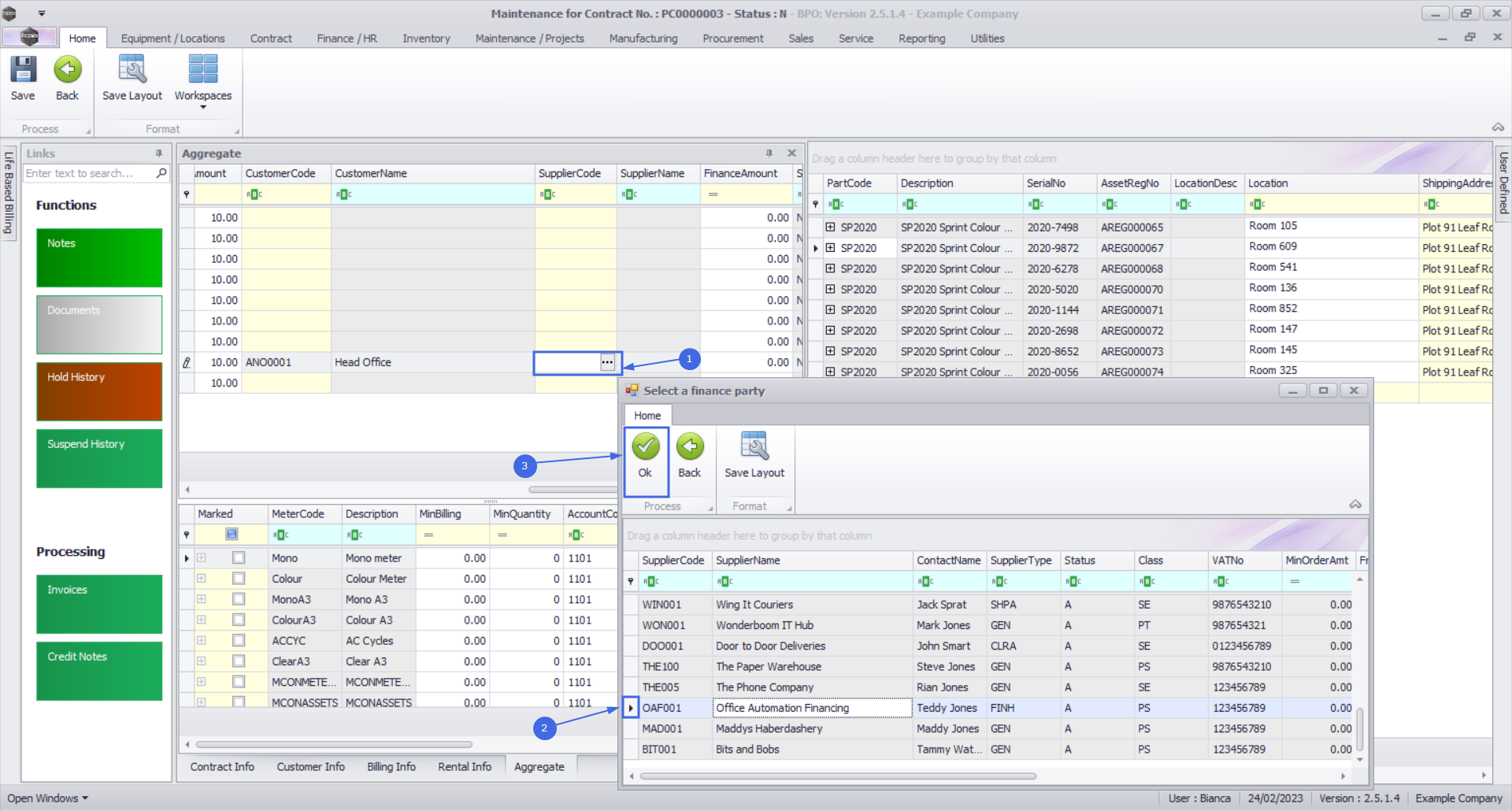Expand the SP2020 row with serial 2020-9872

[830, 247]
